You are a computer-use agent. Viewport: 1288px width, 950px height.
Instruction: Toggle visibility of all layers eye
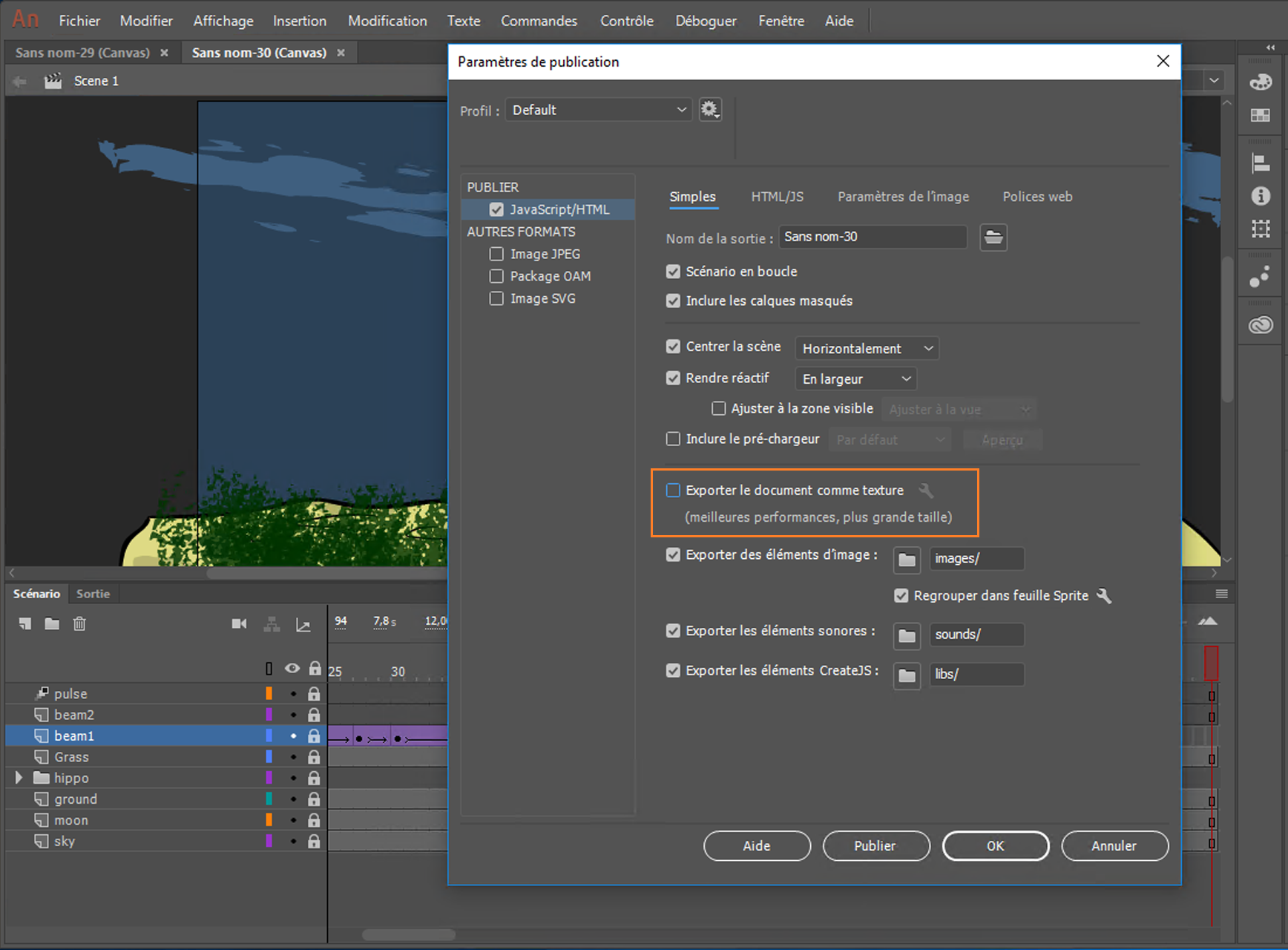tap(292, 669)
